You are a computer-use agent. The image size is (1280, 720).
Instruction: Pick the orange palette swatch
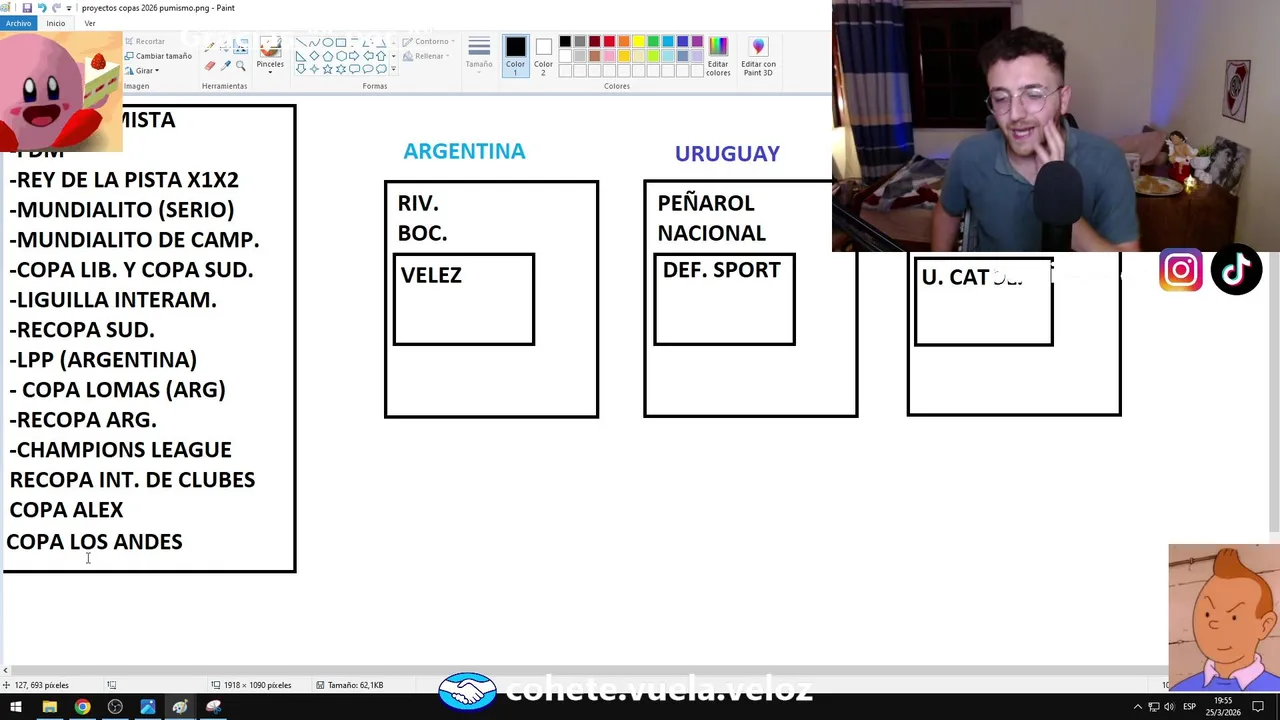(624, 41)
